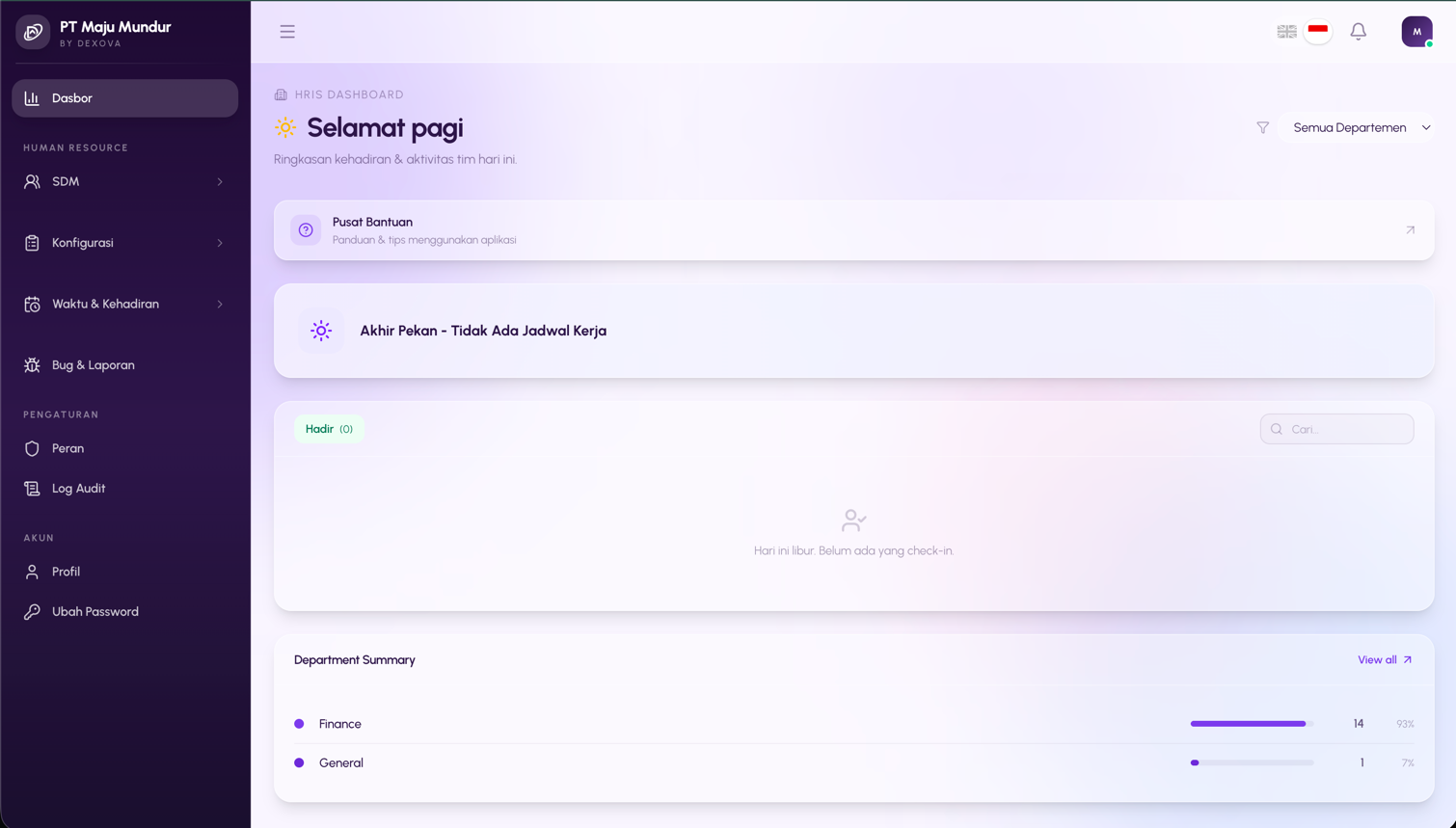This screenshot has height=828, width=1456.
Task: Open Ubah Password page
Action: (x=125, y=612)
